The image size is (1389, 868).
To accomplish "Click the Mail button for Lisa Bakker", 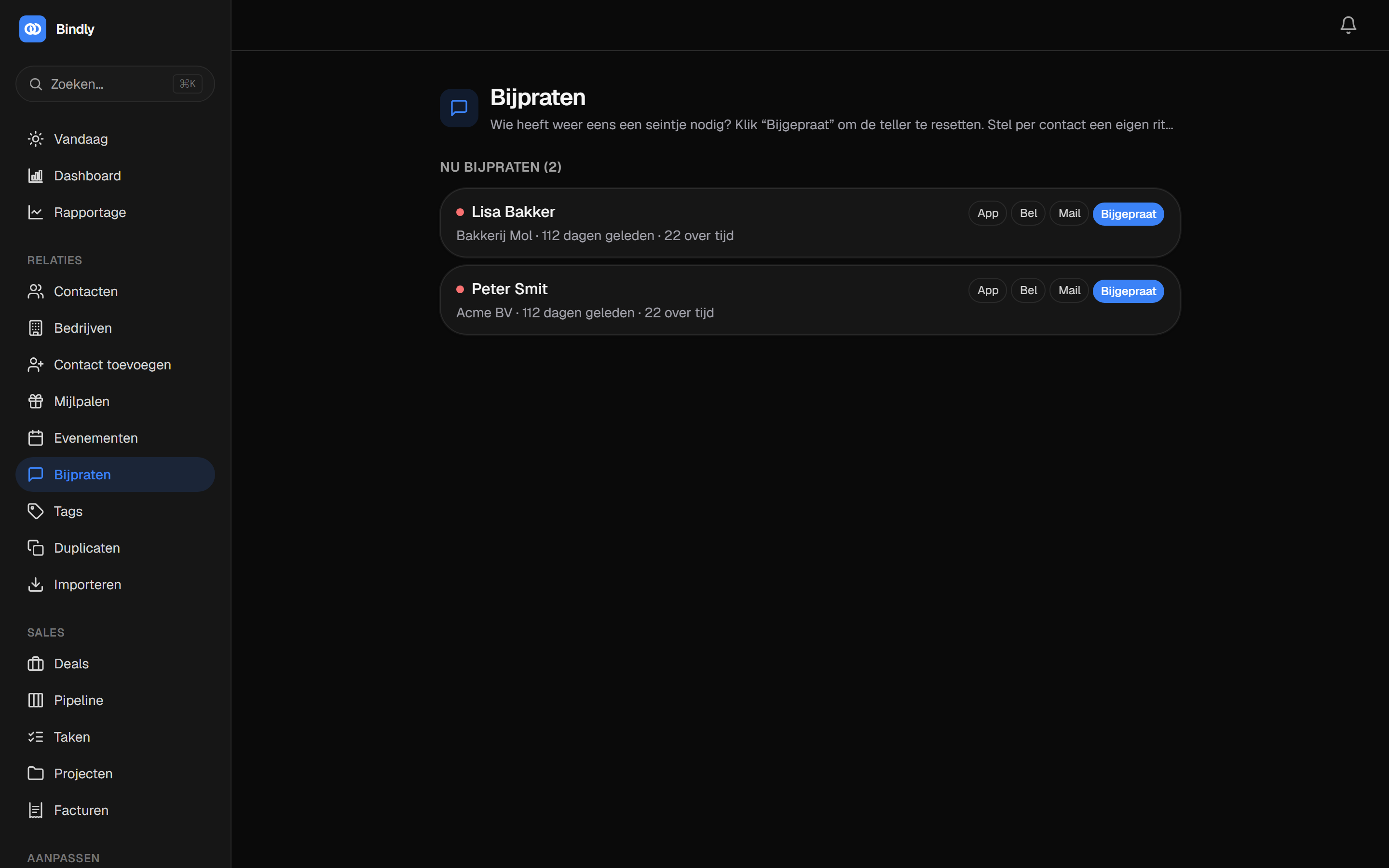I will pos(1069,213).
